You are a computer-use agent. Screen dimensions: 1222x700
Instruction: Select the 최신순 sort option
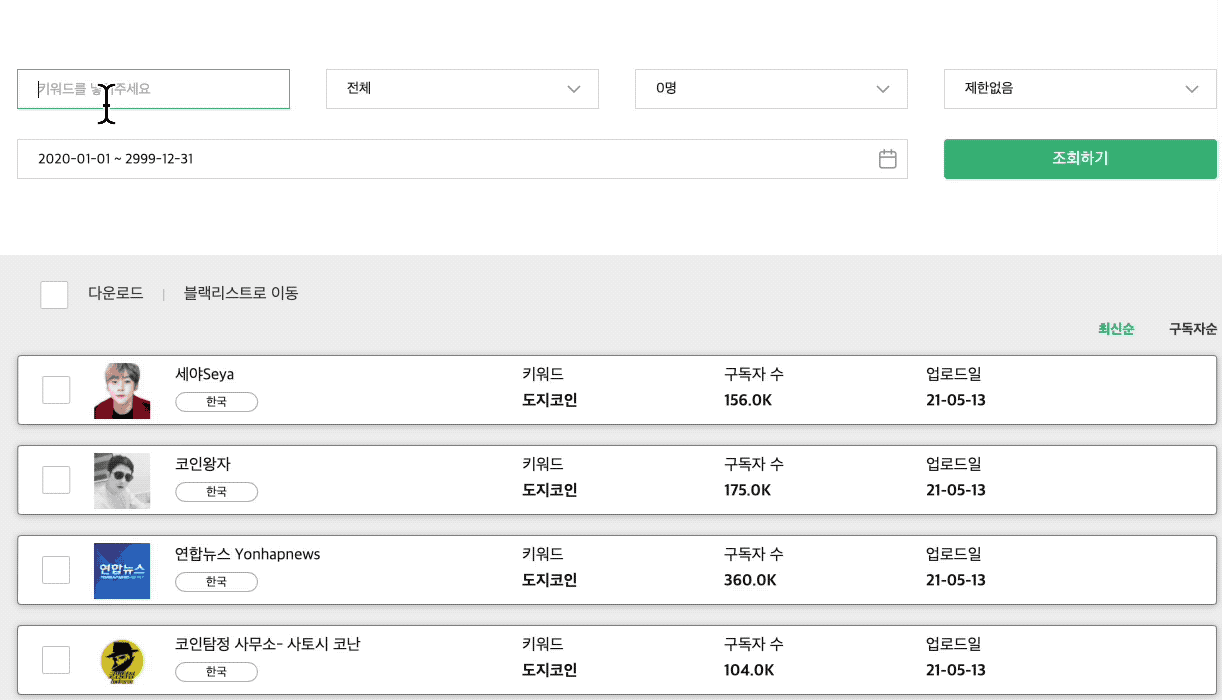tap(1114, 328)
